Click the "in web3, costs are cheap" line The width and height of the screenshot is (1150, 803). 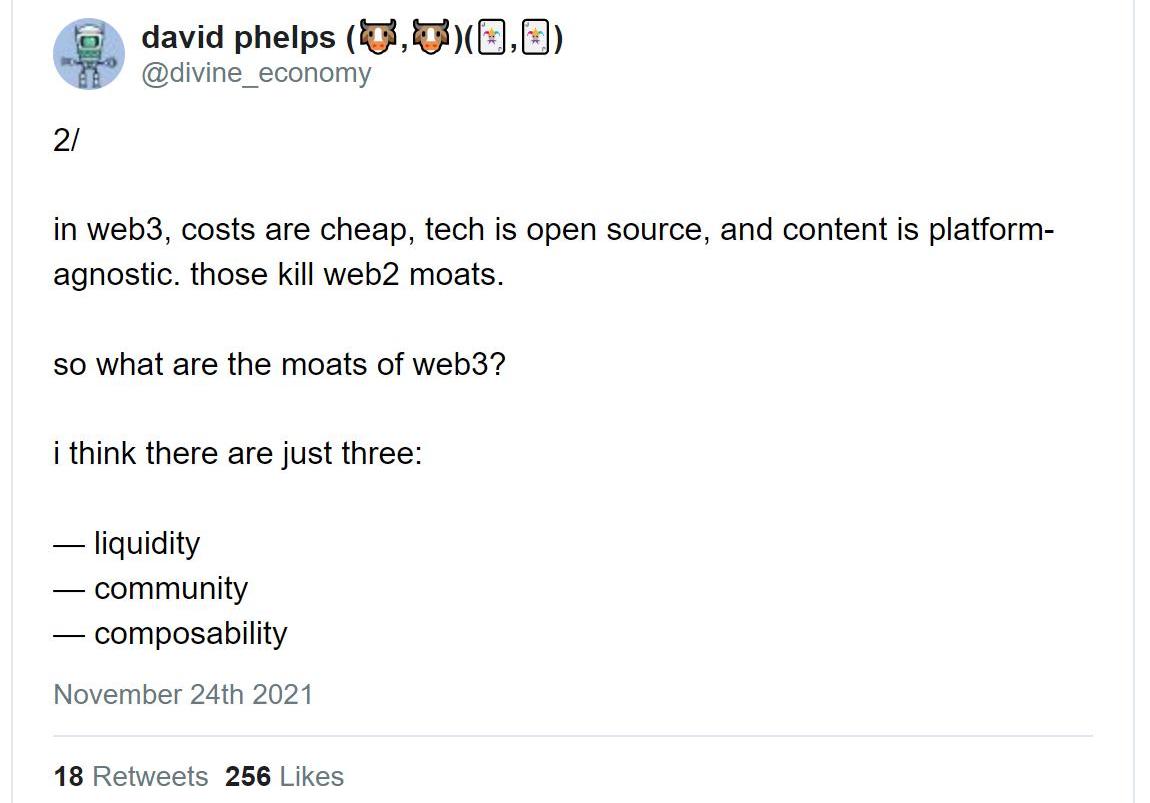(554, 230)
